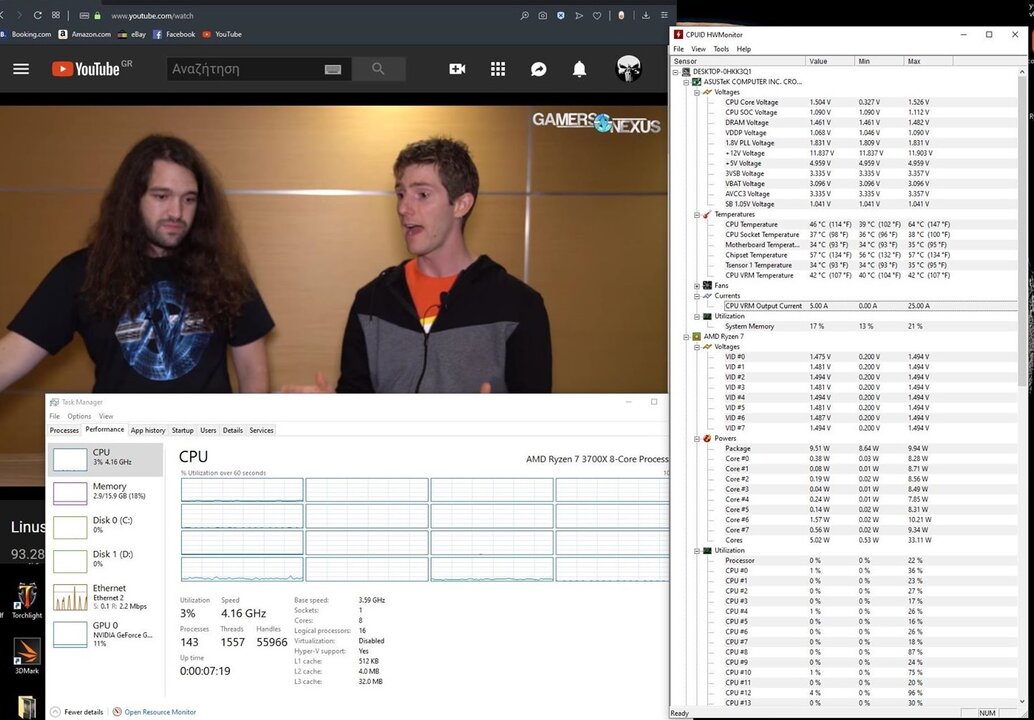Click the heart bookmark icon in address bar
Screen dimensions: 1034x720
(597, 15)
